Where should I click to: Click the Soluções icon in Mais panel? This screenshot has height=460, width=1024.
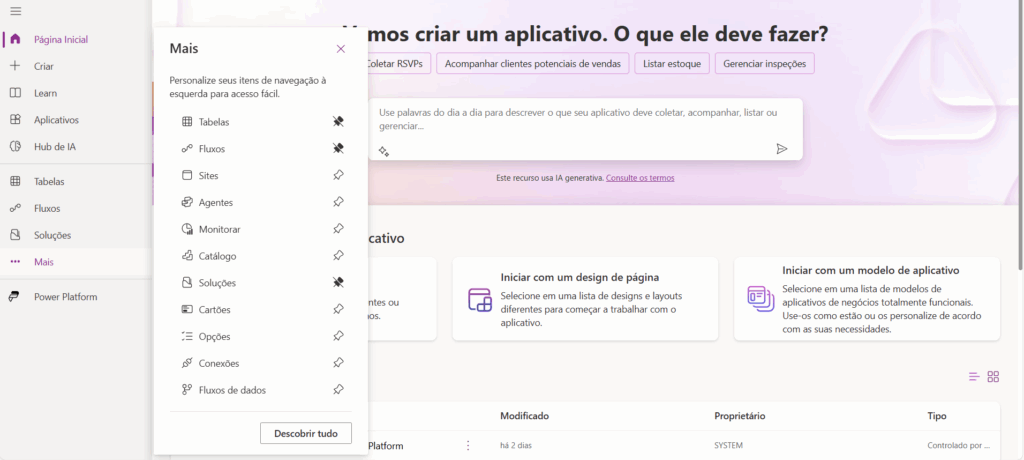(x=187, y=283)
